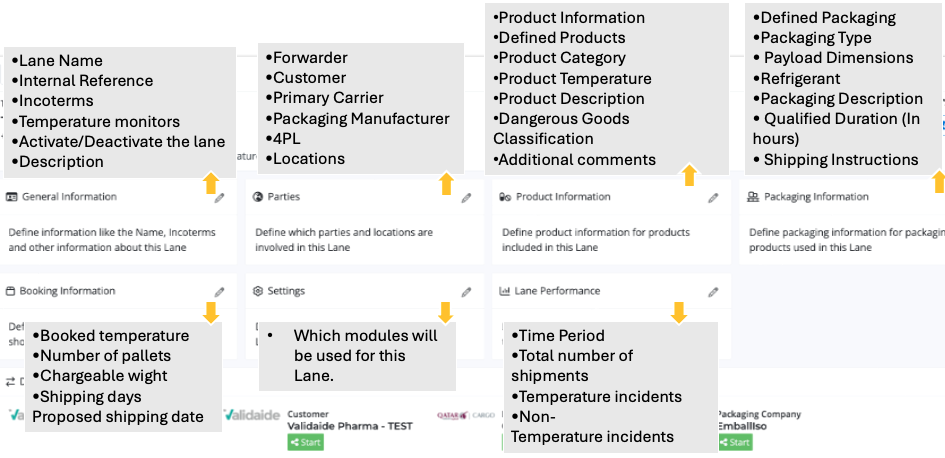Click the Validaide customer logo
945x458 pixels.
(252, 415)
